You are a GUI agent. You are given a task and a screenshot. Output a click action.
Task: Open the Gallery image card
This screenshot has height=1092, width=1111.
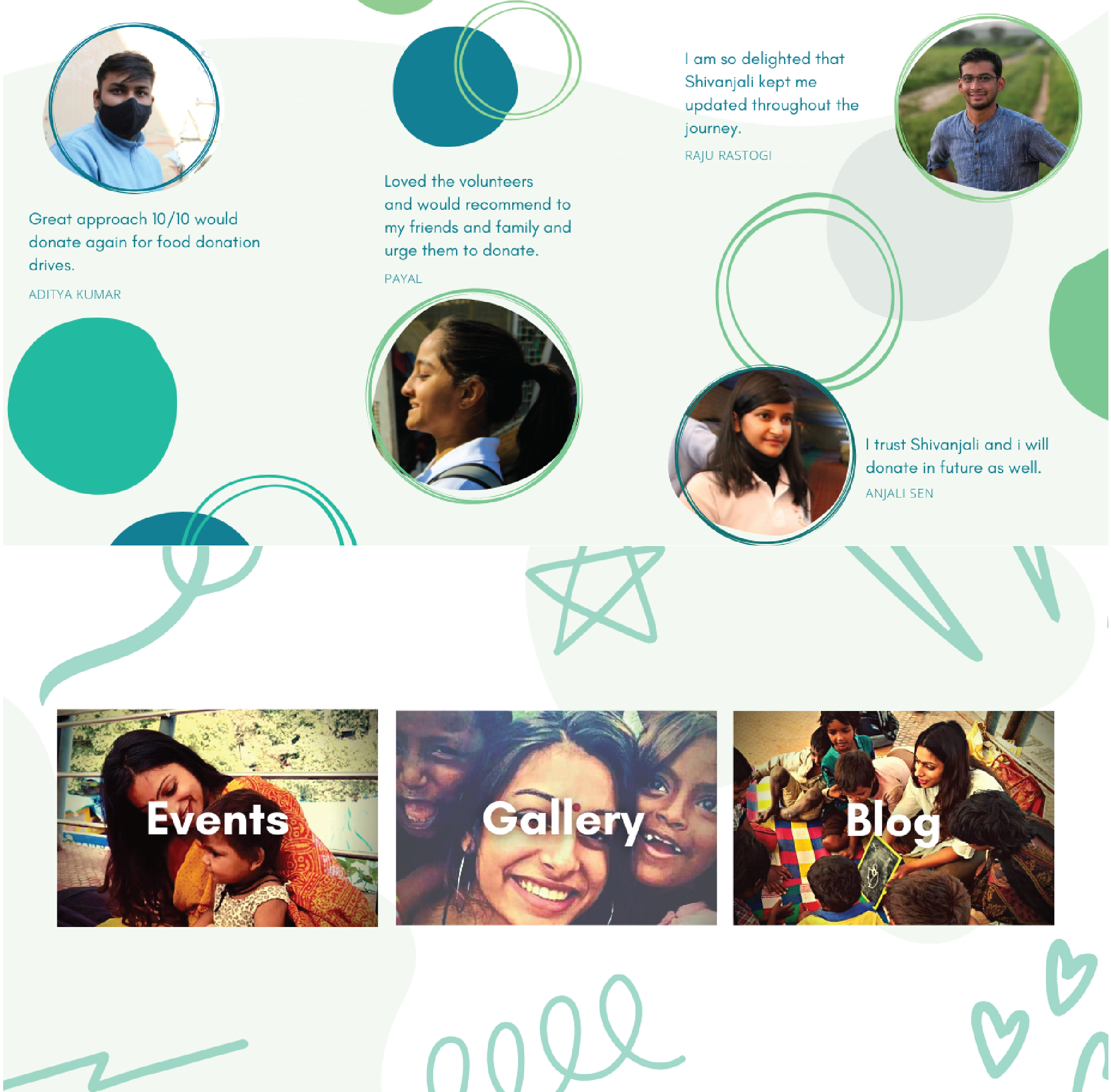[556, 818]
